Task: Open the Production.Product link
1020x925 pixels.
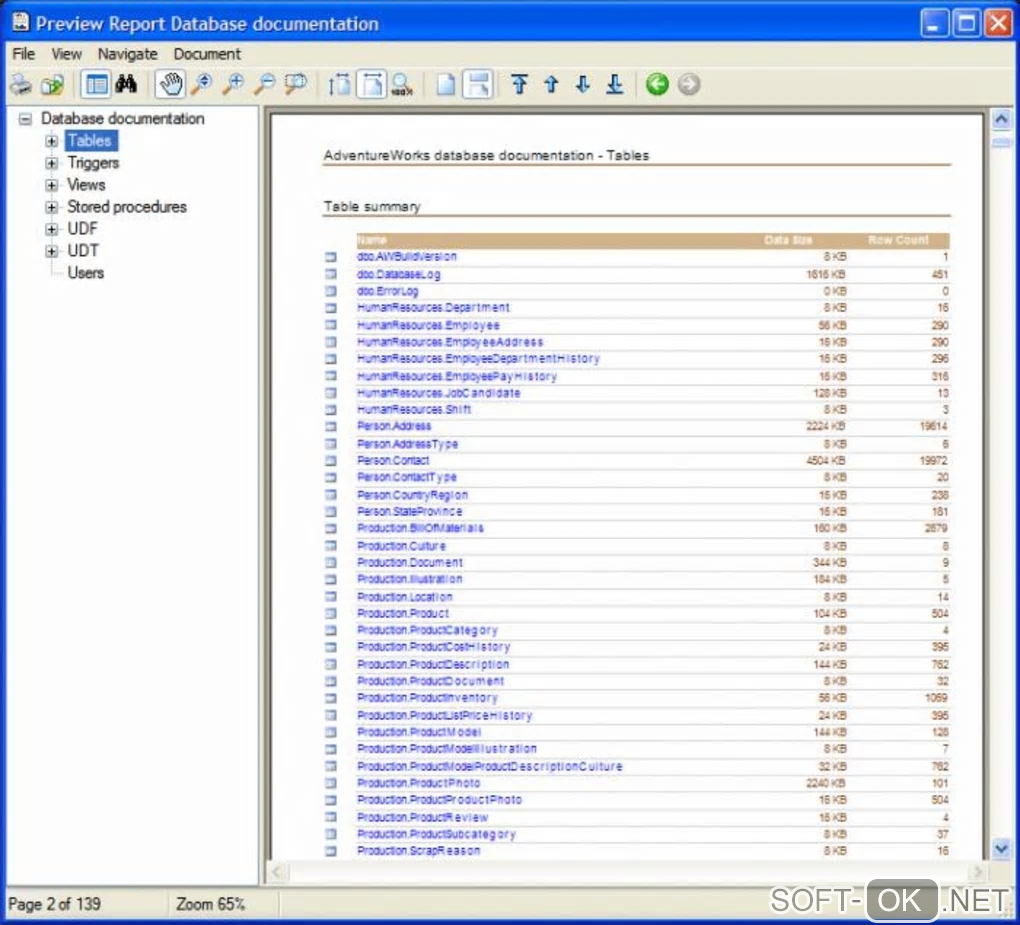Action: tap(403, 613)
